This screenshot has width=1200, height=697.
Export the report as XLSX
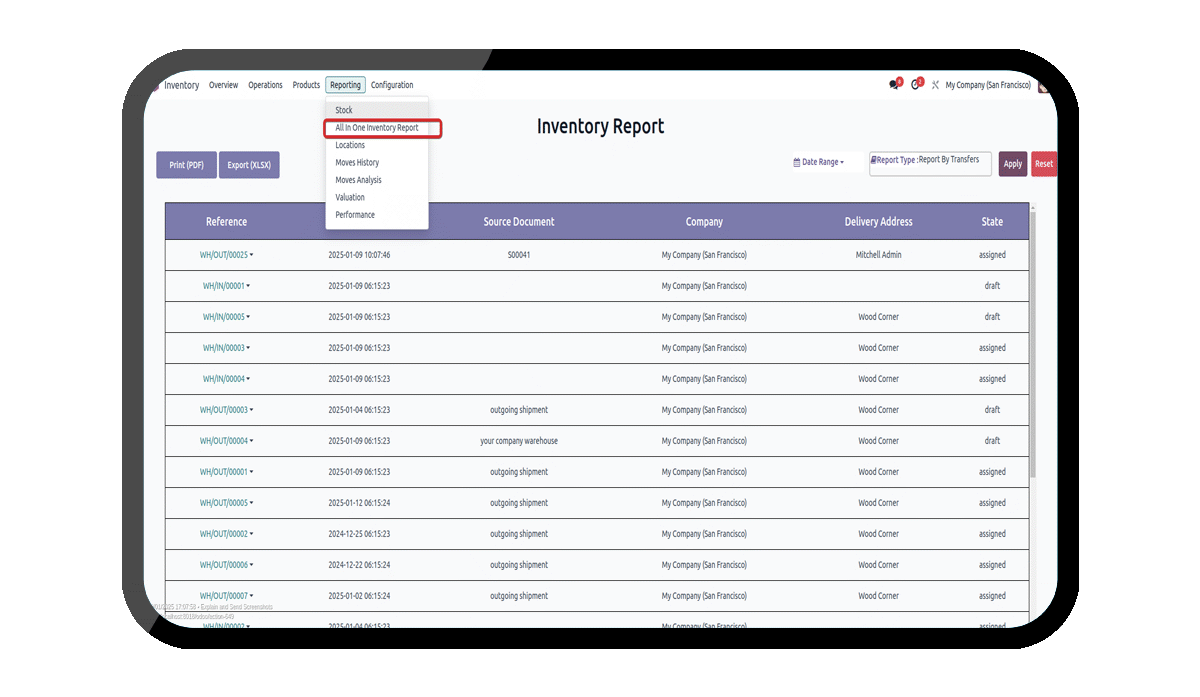(x=249, y=165)
